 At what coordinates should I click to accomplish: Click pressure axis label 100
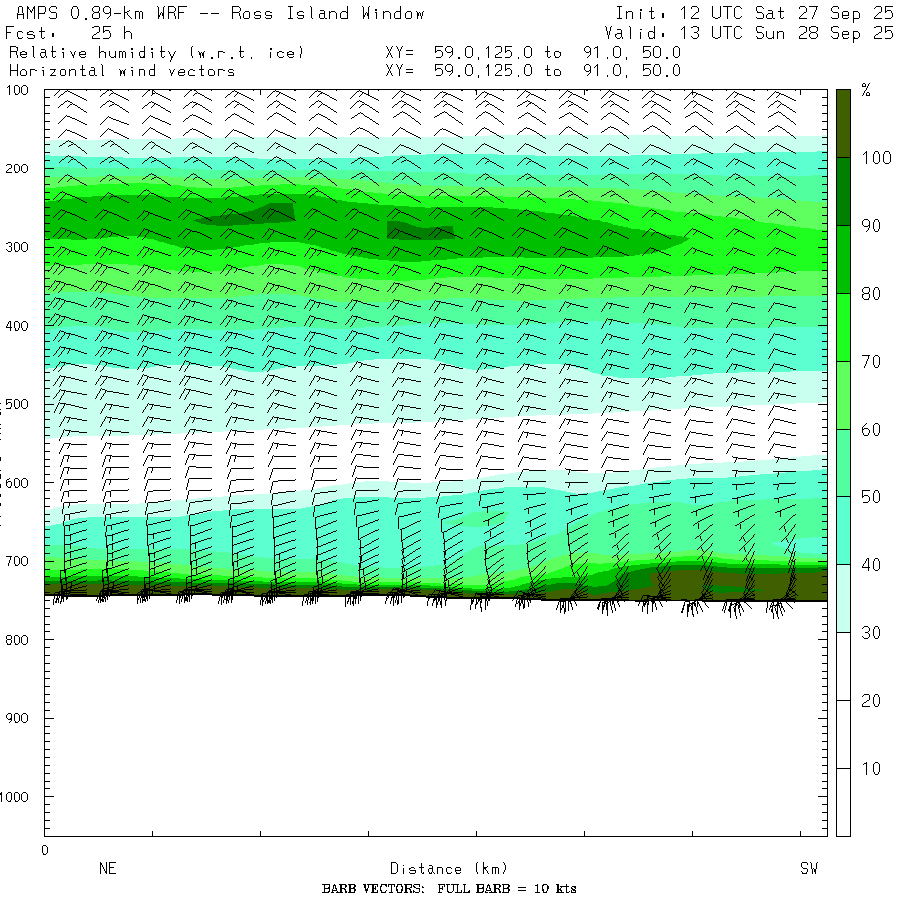[x=17, y=90]
